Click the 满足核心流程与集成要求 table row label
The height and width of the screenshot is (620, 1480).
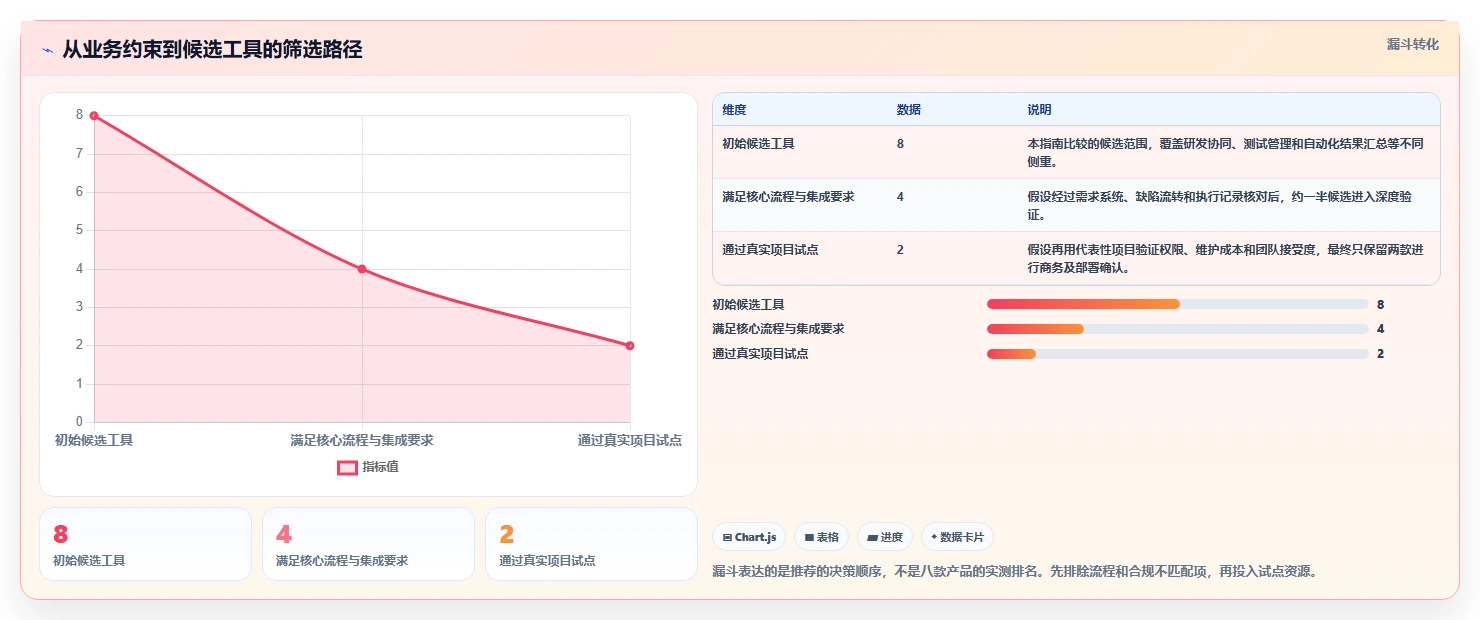788,197
